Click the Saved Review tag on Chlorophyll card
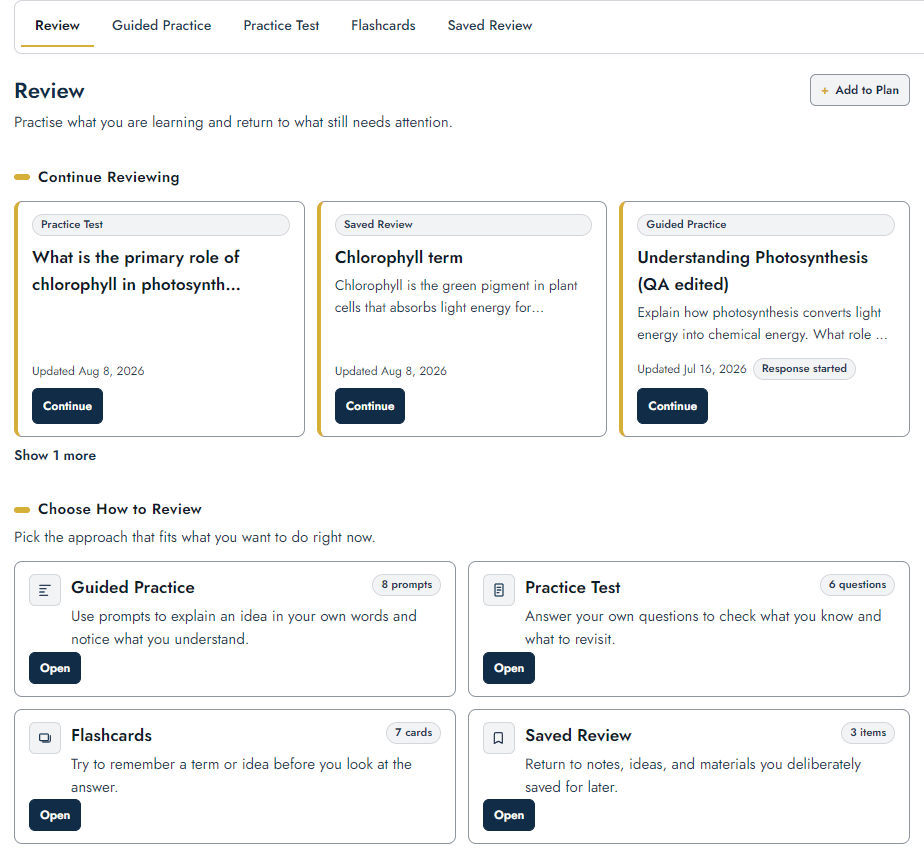The image size is (924, 857). 463,225
